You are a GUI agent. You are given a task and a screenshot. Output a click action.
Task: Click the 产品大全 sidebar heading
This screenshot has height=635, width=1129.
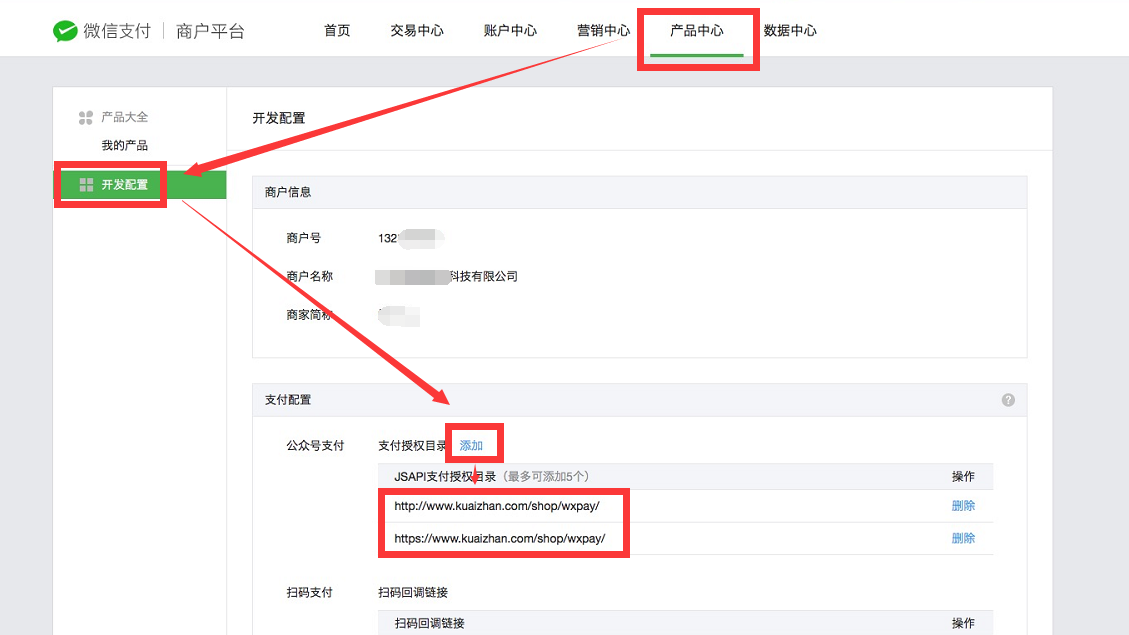click(x=124, y=118)
